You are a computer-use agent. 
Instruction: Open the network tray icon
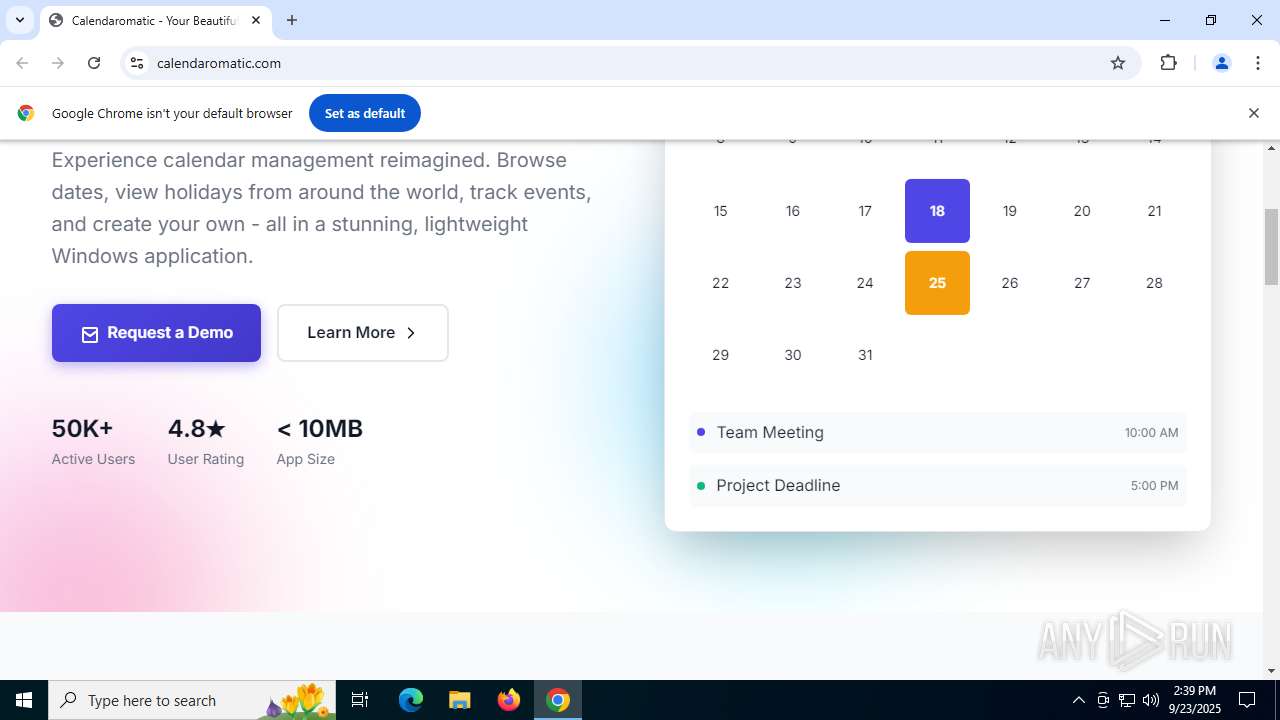(x=1127, y=700)
